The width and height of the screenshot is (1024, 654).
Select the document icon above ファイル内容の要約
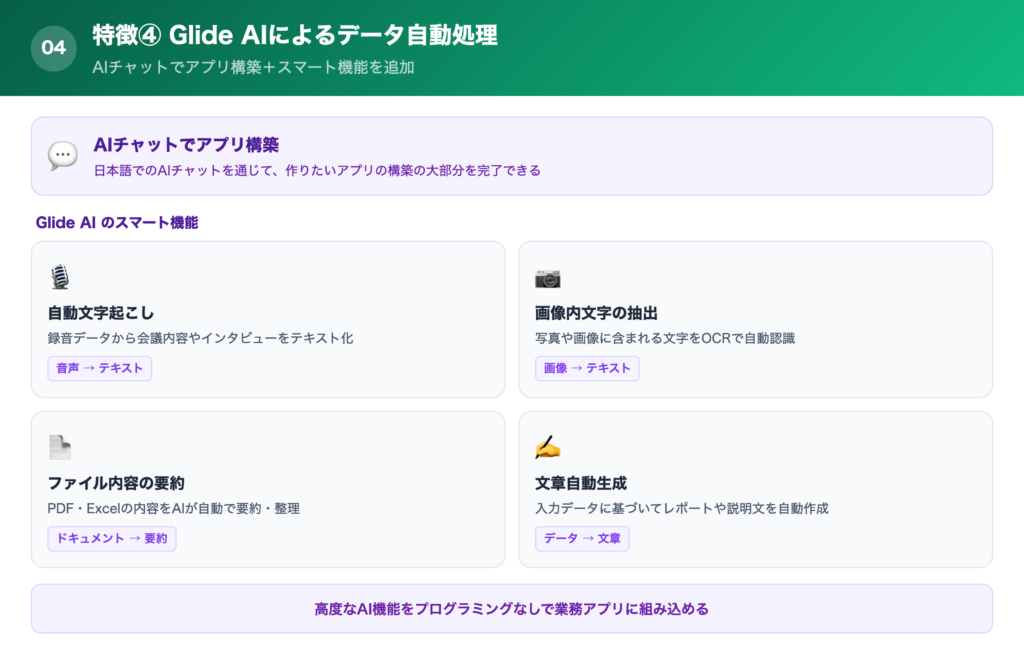(60, 449)
